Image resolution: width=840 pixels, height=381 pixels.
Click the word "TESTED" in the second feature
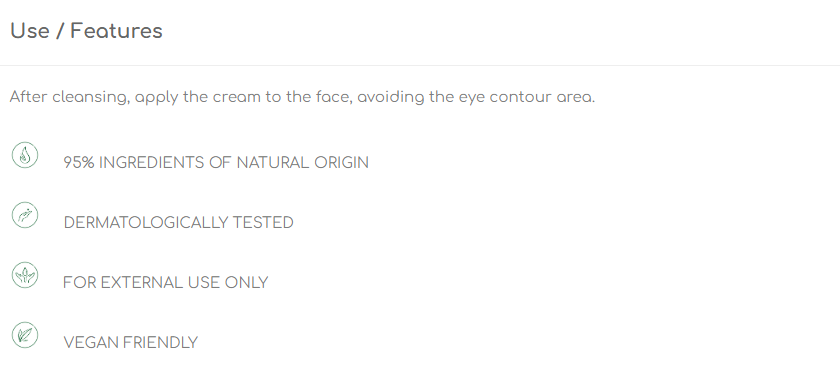coord(263,222)
